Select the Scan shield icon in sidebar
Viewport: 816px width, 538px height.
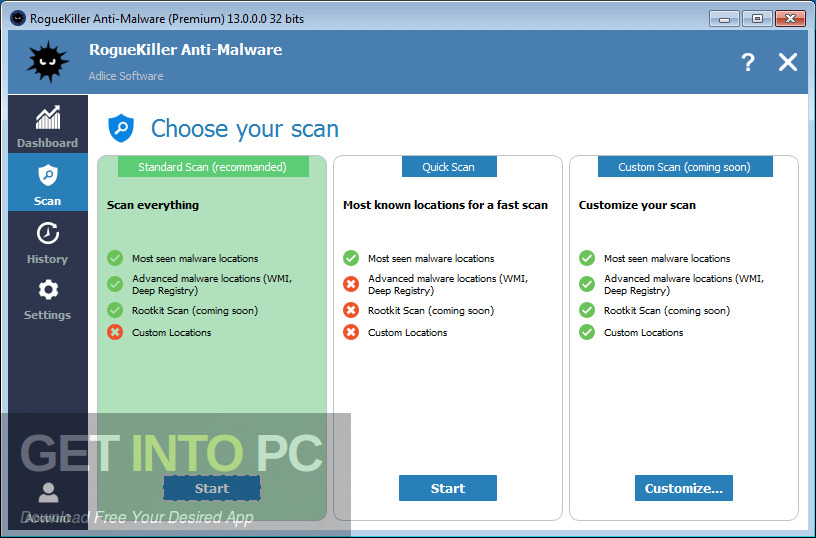tap(48, 175)
